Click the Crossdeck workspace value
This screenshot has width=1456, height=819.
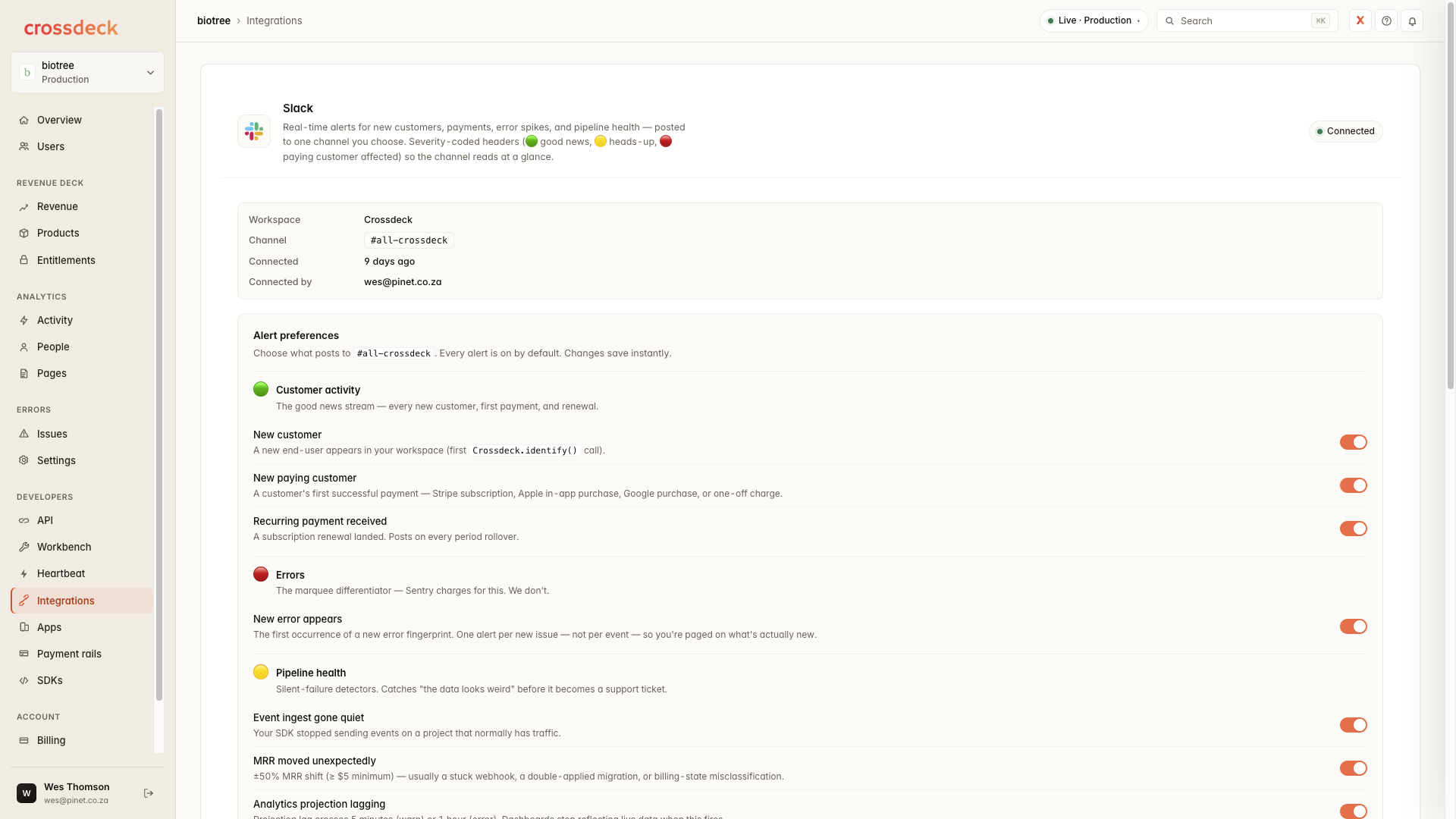(388, 220)
